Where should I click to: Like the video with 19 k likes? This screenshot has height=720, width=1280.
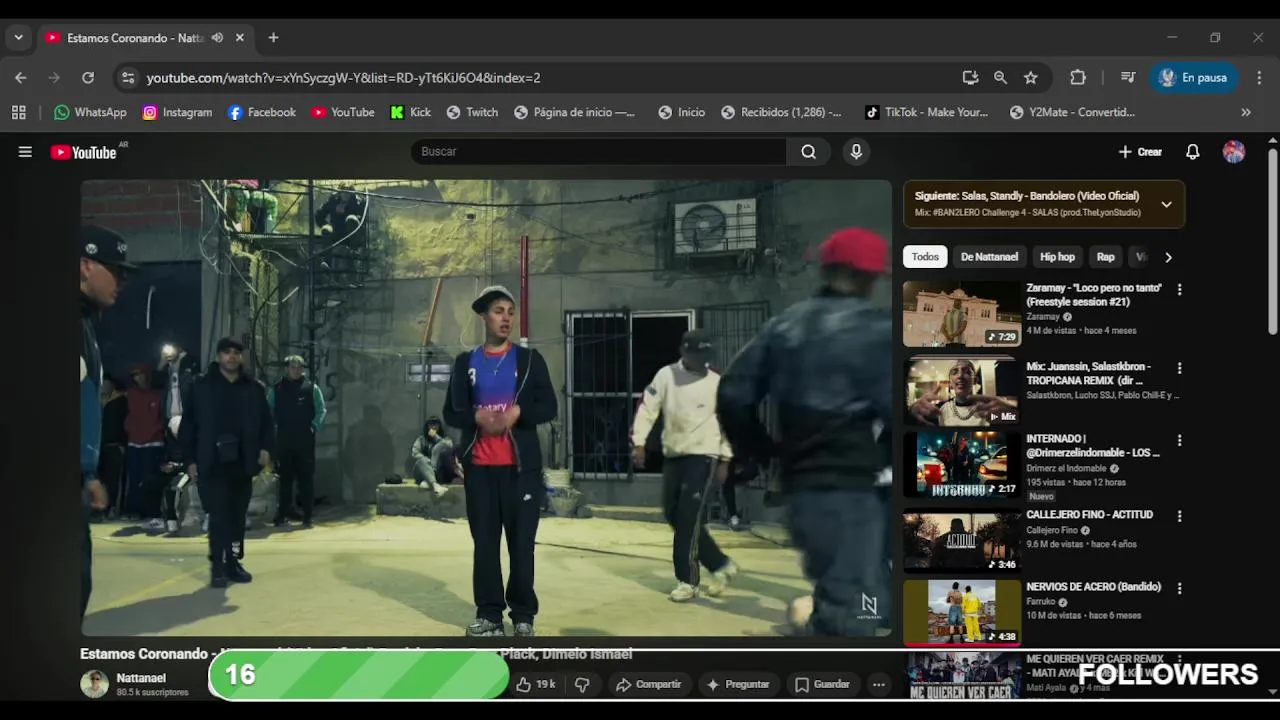tap(535, 685)
